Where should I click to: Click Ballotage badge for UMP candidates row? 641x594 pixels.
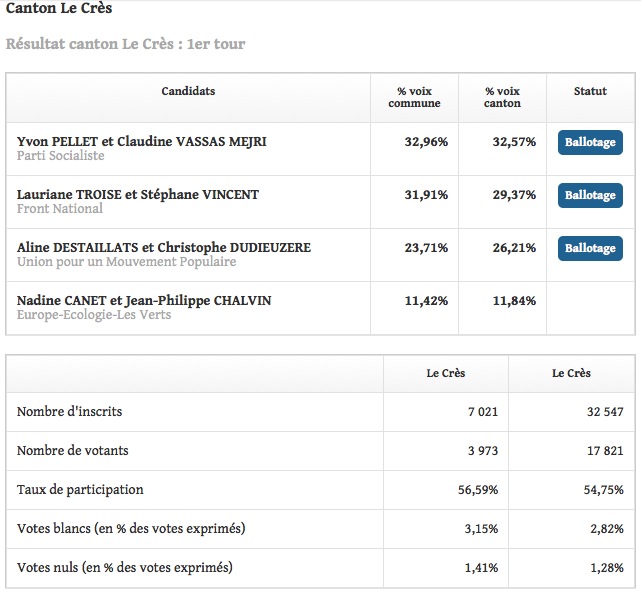(590, 248)
